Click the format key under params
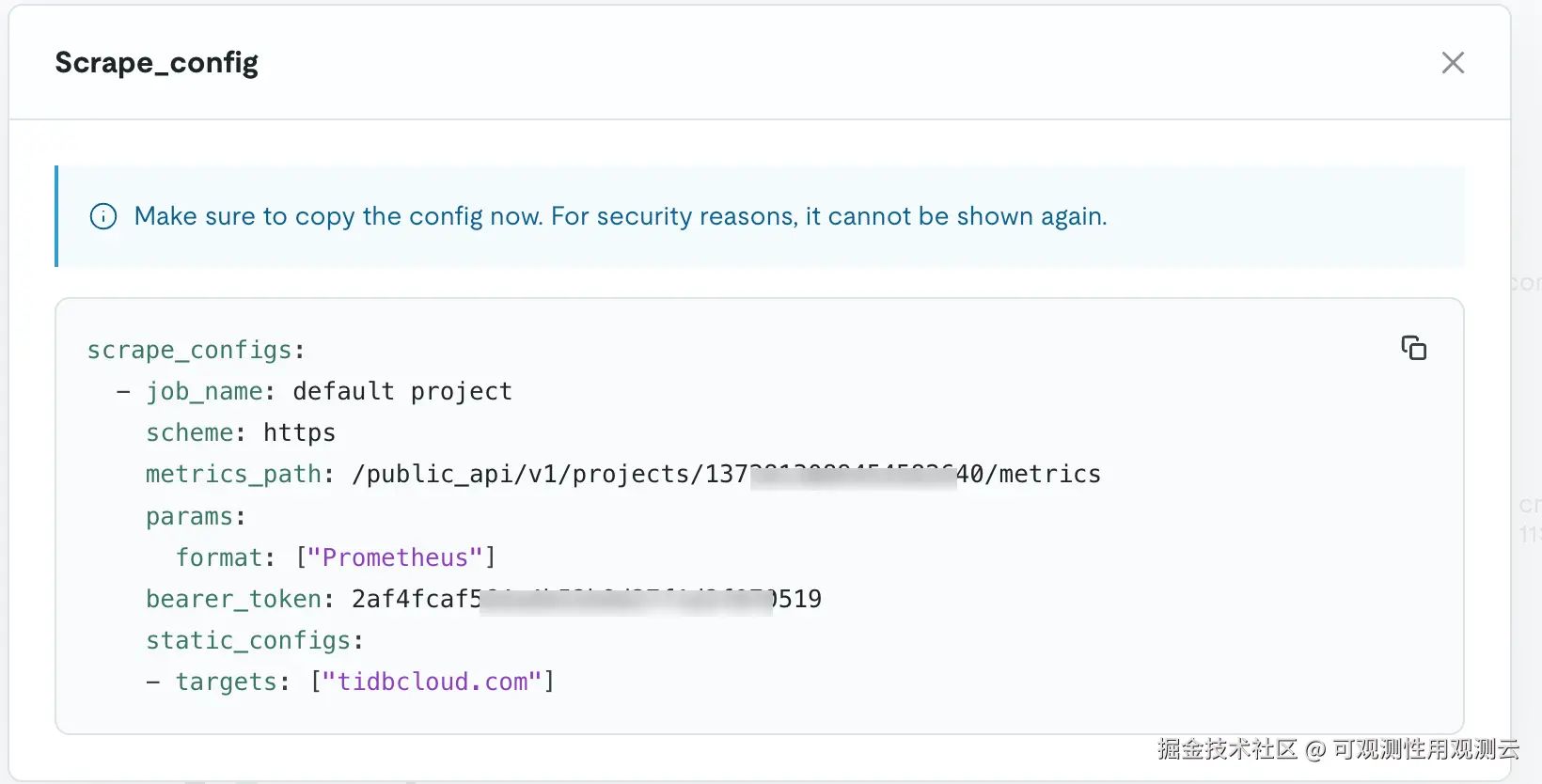 [218, 557]
